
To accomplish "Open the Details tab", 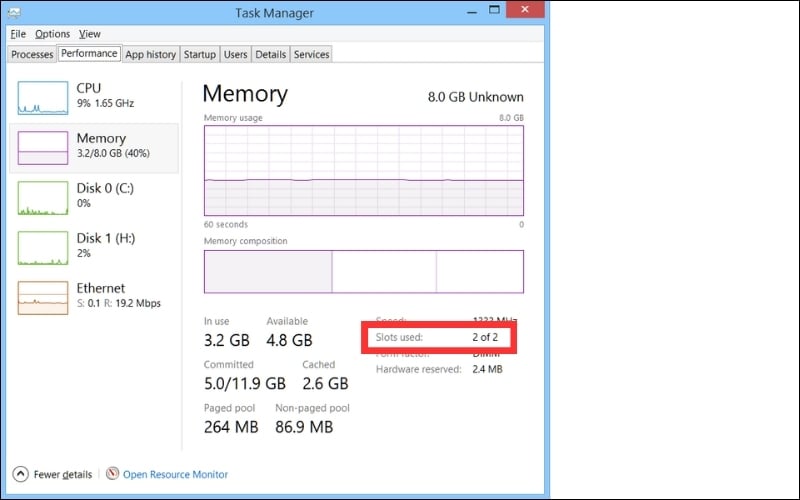I will [x=270, y=55].
